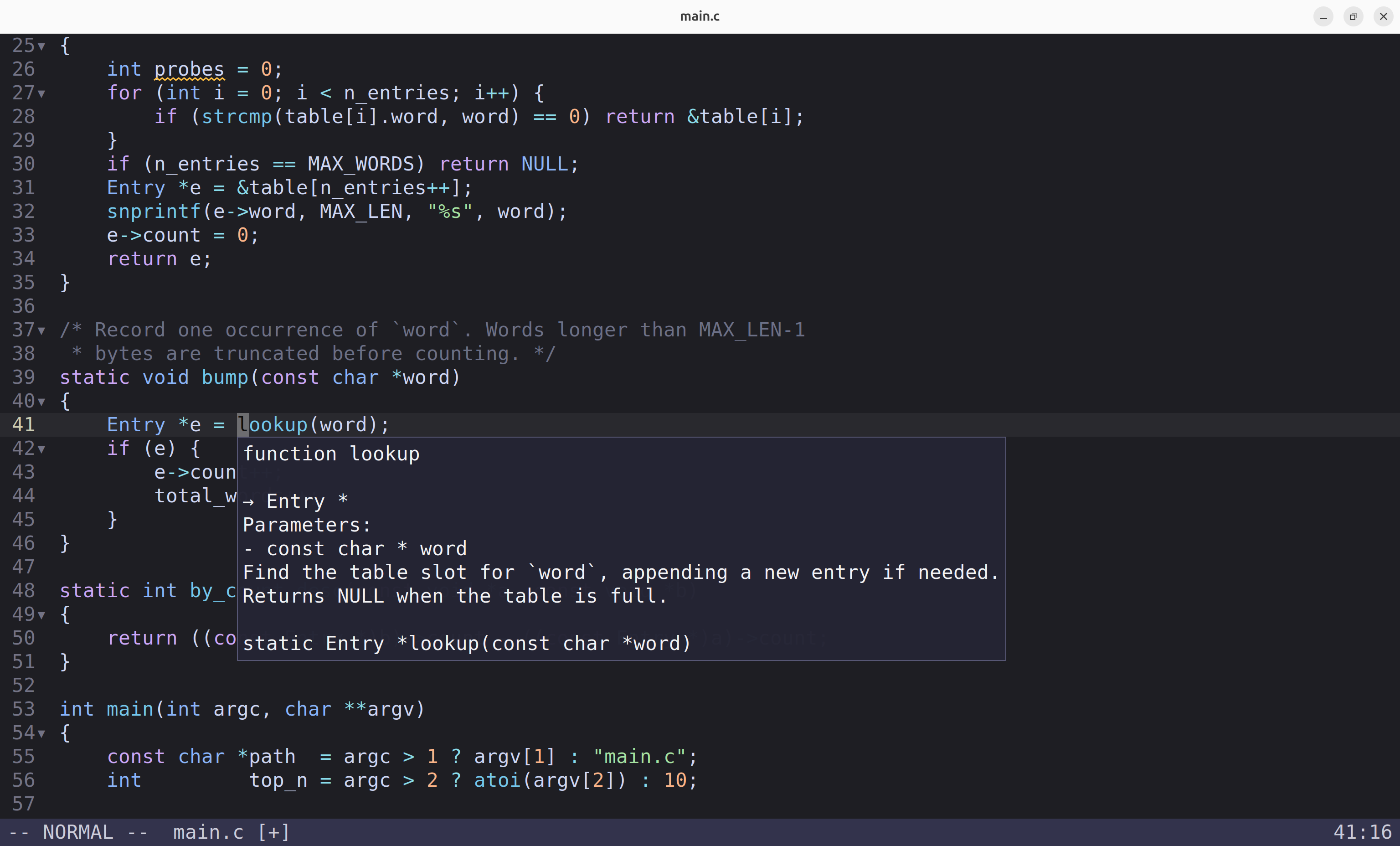
Task: Click 'Parameters:' label in hover popup
Action: 307,525
